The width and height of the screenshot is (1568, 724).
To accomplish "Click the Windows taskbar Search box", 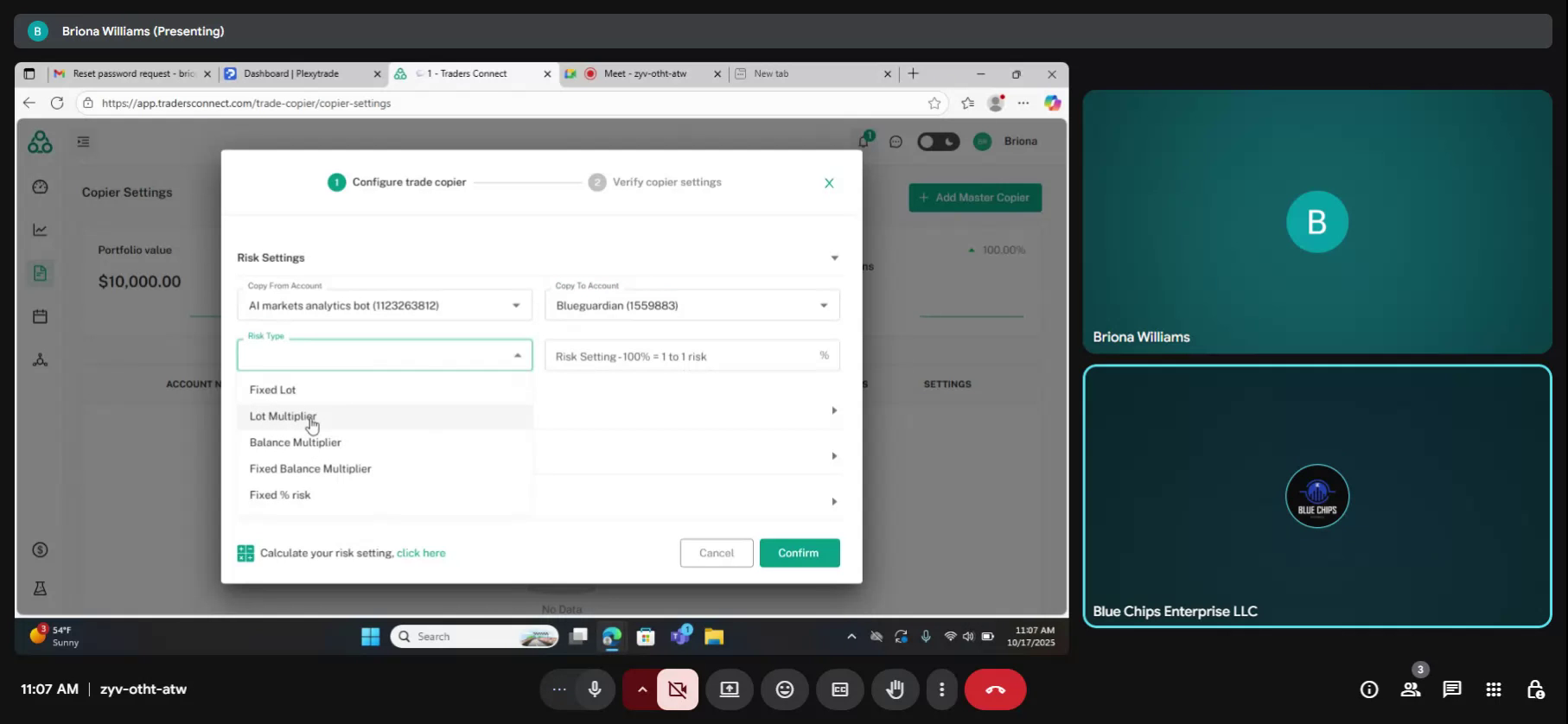I will (x=474, y=637).
